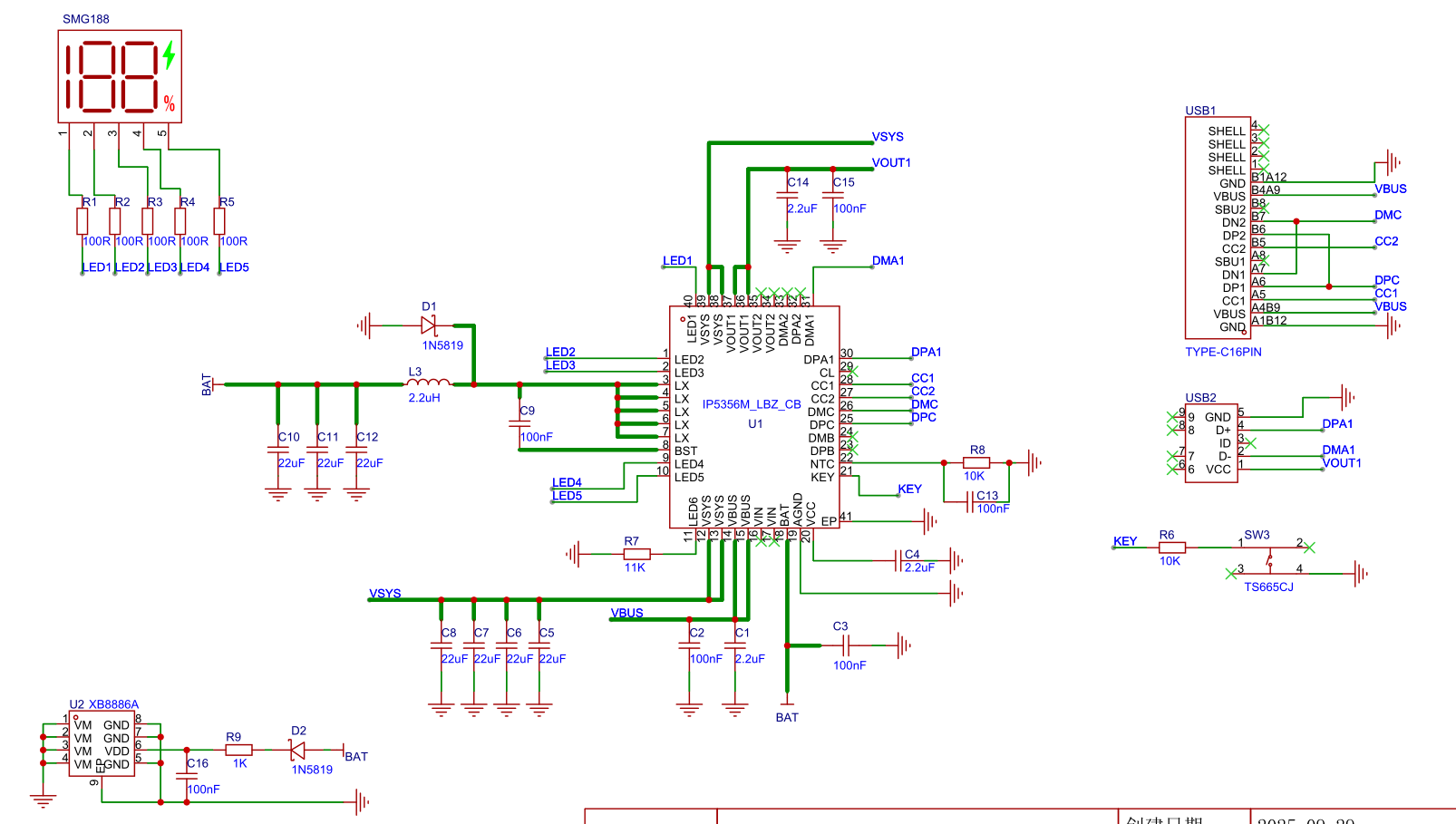This screenshot has width=1456, height=824.
Task: Click the green lightning bolt on SMG188
Action: click(169, 55)
